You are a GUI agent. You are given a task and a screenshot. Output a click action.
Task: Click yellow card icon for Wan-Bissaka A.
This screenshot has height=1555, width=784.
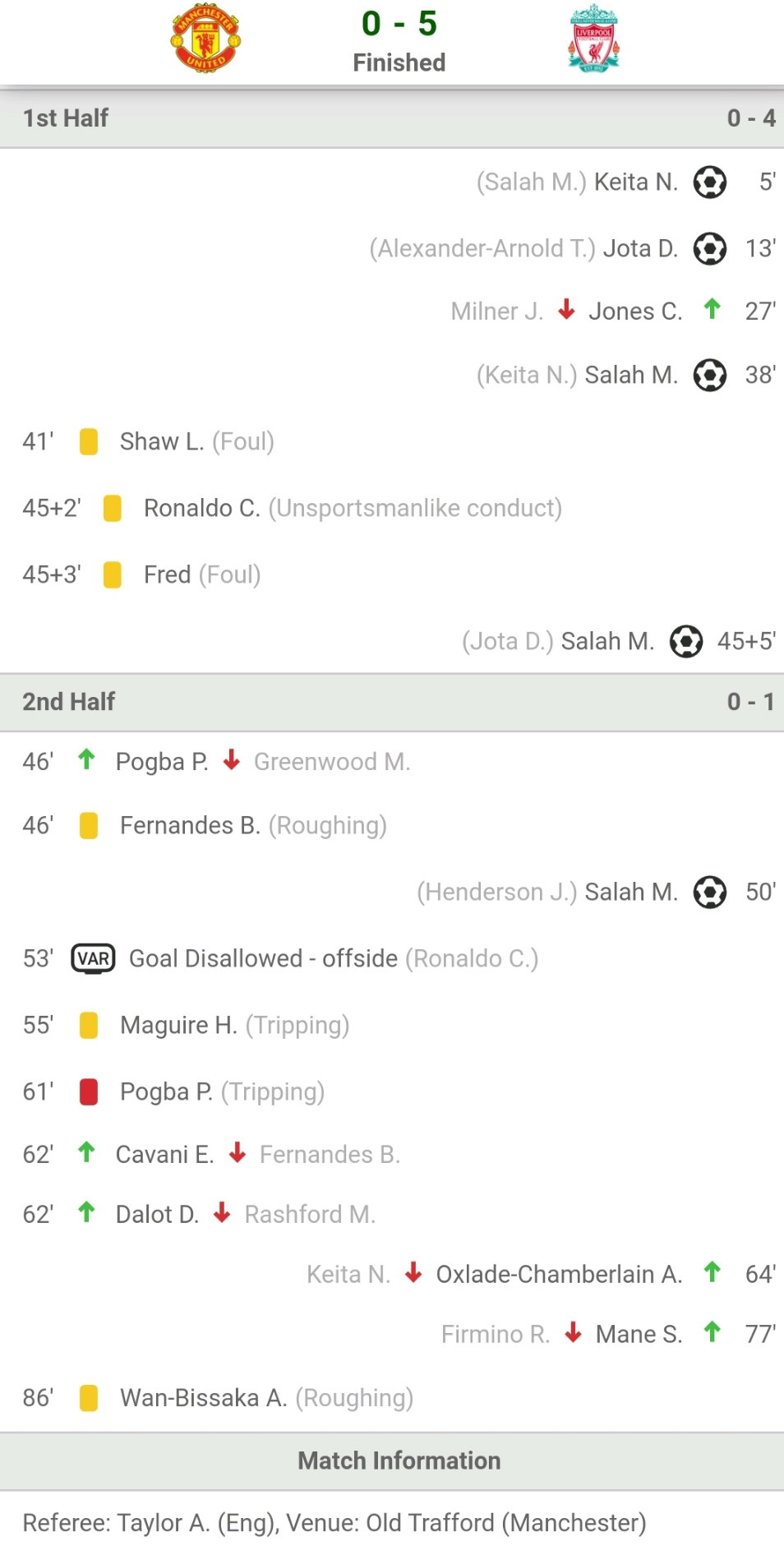point(89,1397)
